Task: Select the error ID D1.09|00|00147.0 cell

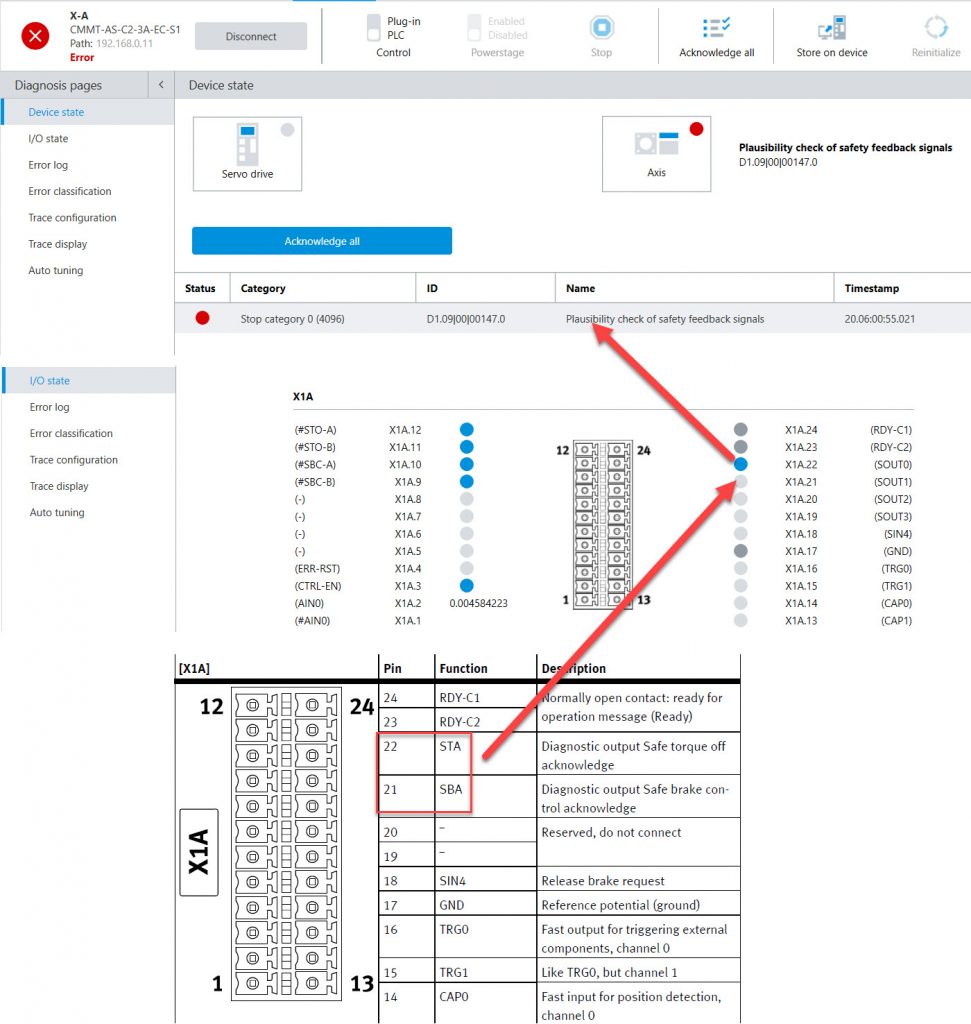Action: click(466, 319)
